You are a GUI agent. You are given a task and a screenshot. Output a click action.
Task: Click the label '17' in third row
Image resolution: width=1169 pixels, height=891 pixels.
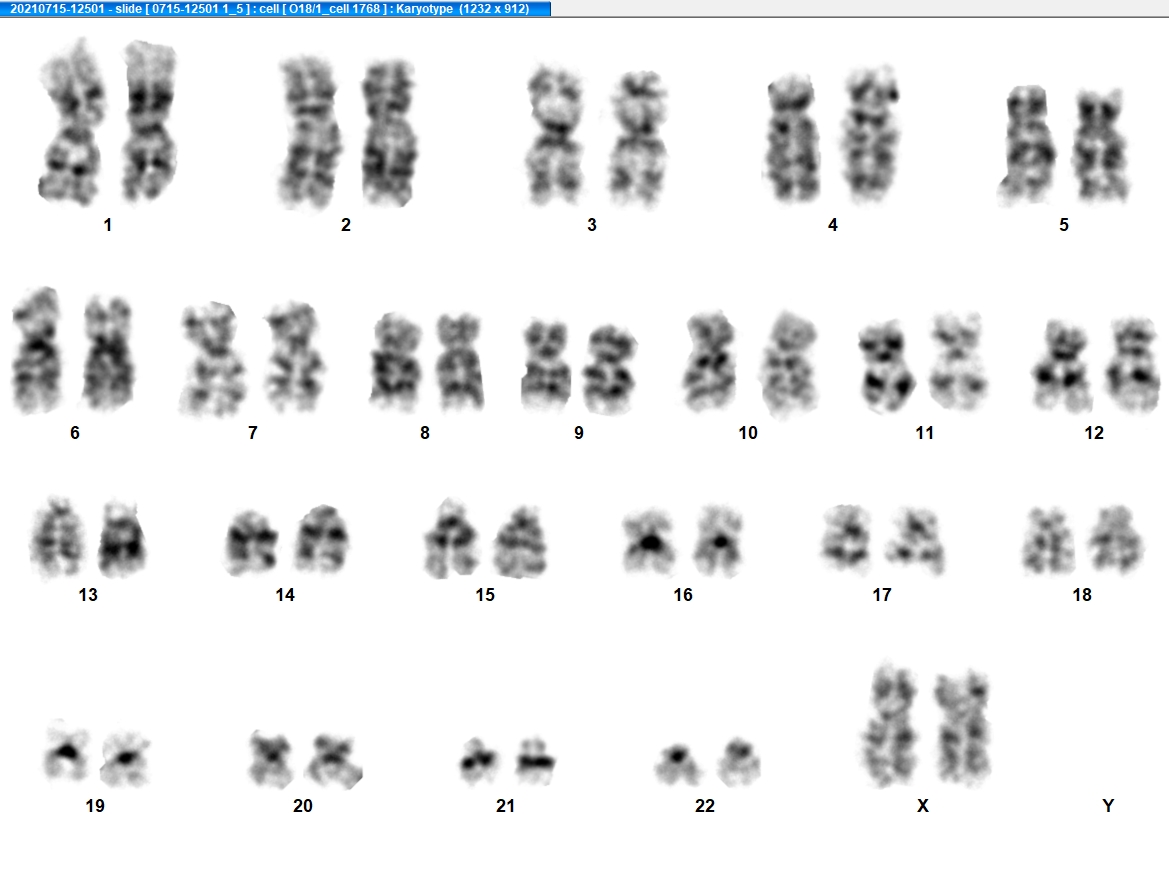click(882, 594)
